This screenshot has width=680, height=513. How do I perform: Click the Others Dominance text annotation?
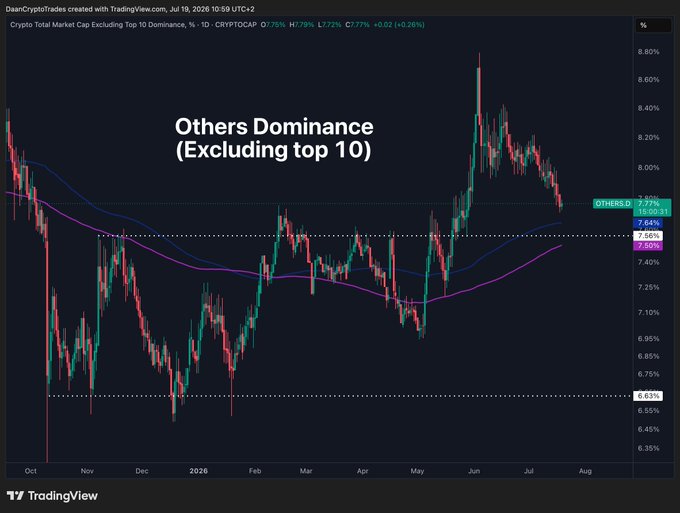274,138
